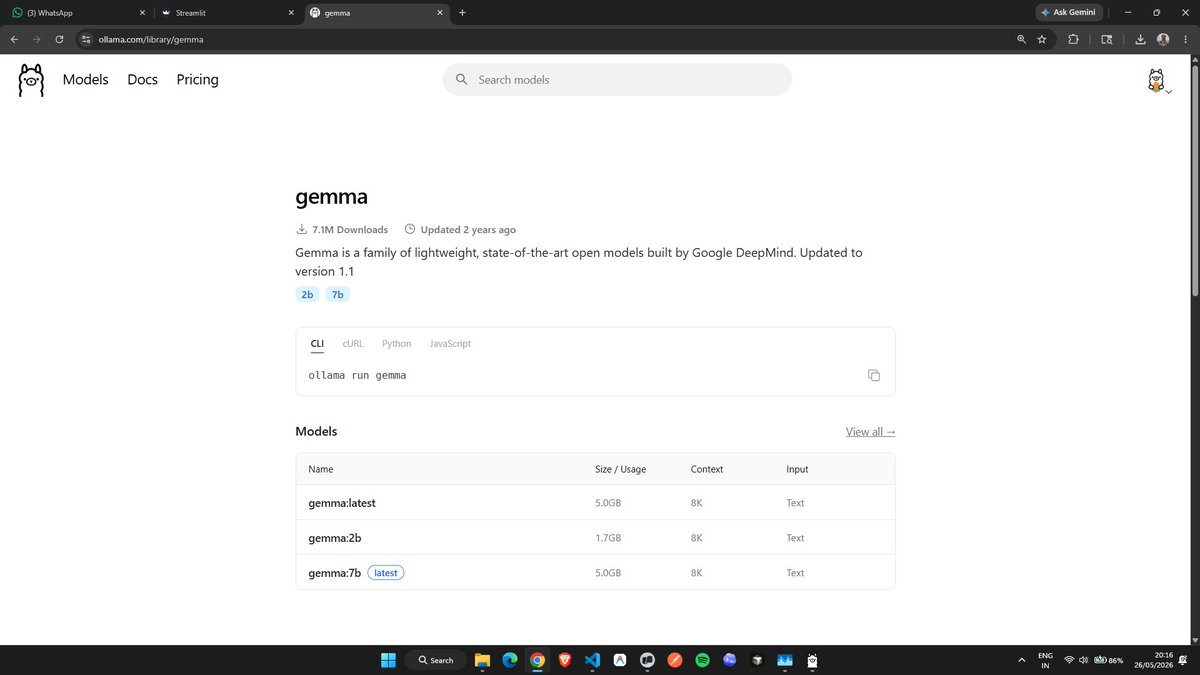Click the taskbar Search box
This screenshot has height=675, width=1200.
pos(436,660)
